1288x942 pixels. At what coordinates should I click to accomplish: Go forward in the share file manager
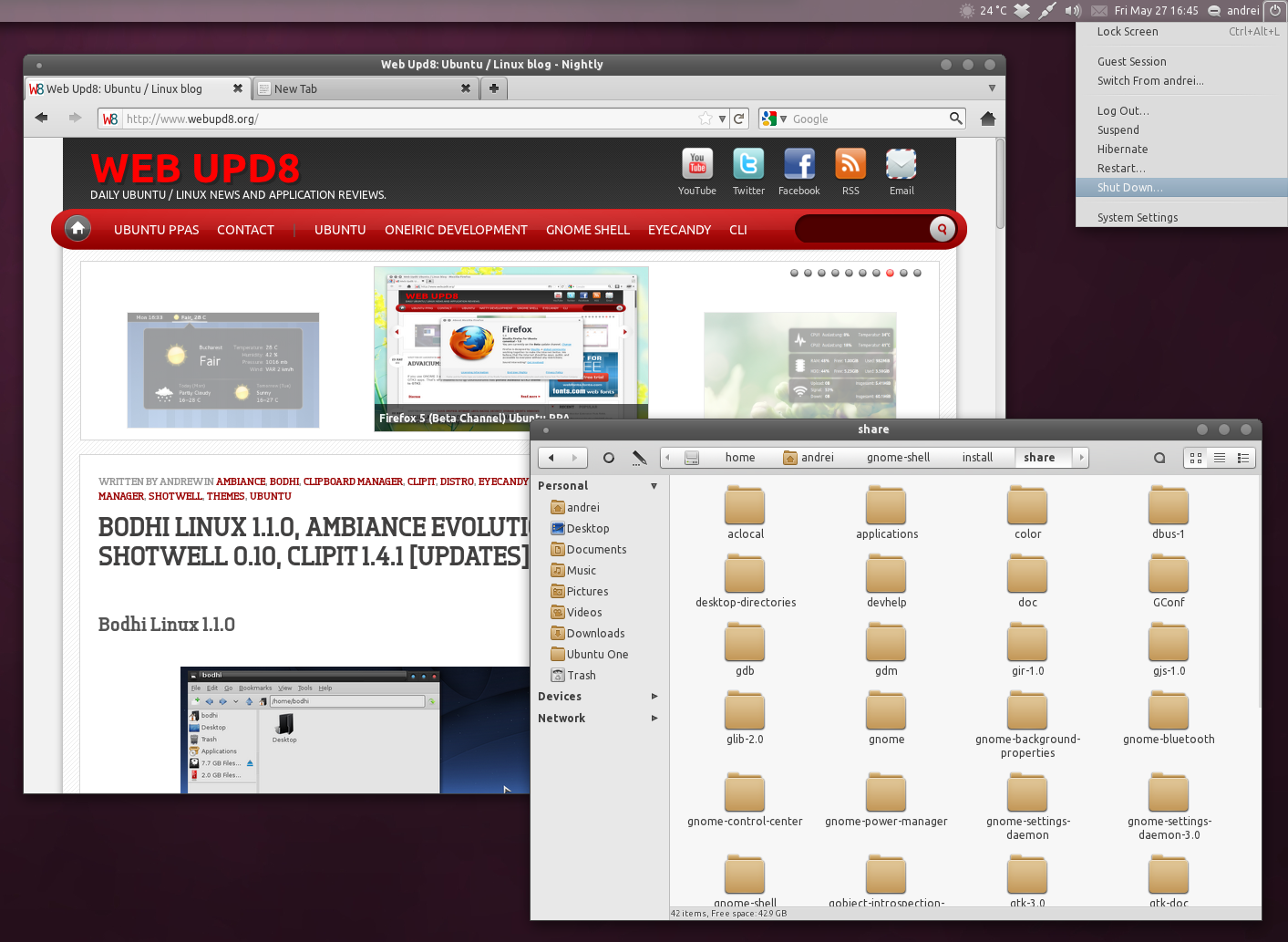pos(574,458)
